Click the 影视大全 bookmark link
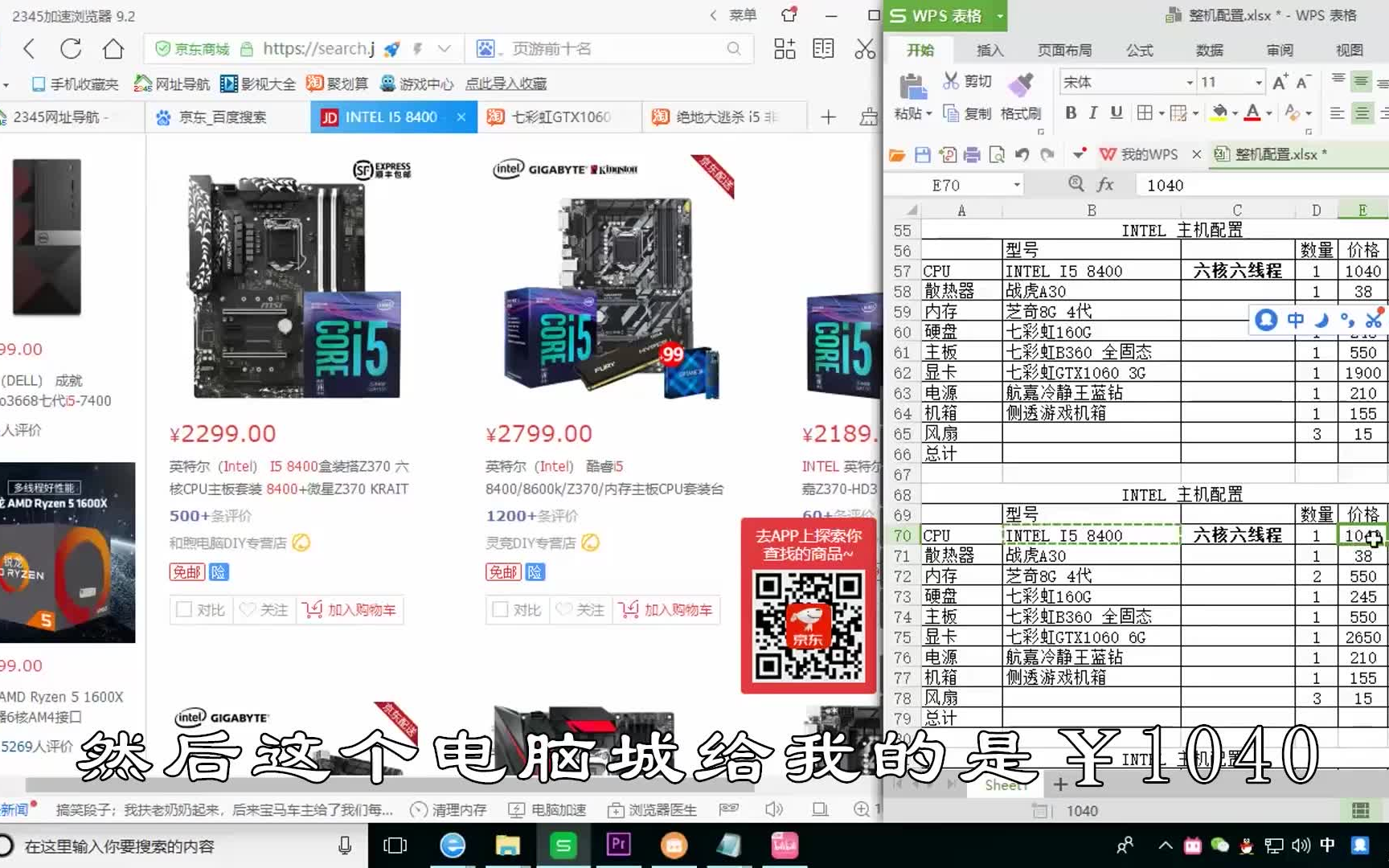This screenshot has width=1389, height=868. (x=259, y=84)
